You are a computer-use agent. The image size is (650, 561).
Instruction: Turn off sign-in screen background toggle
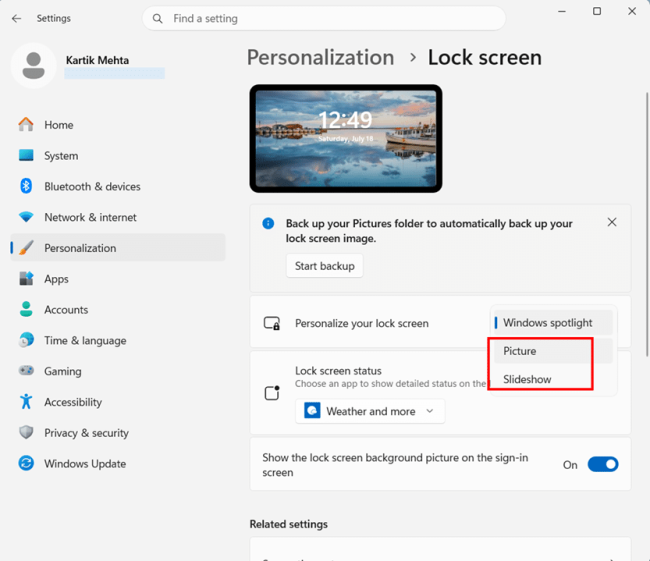point(603,464)
